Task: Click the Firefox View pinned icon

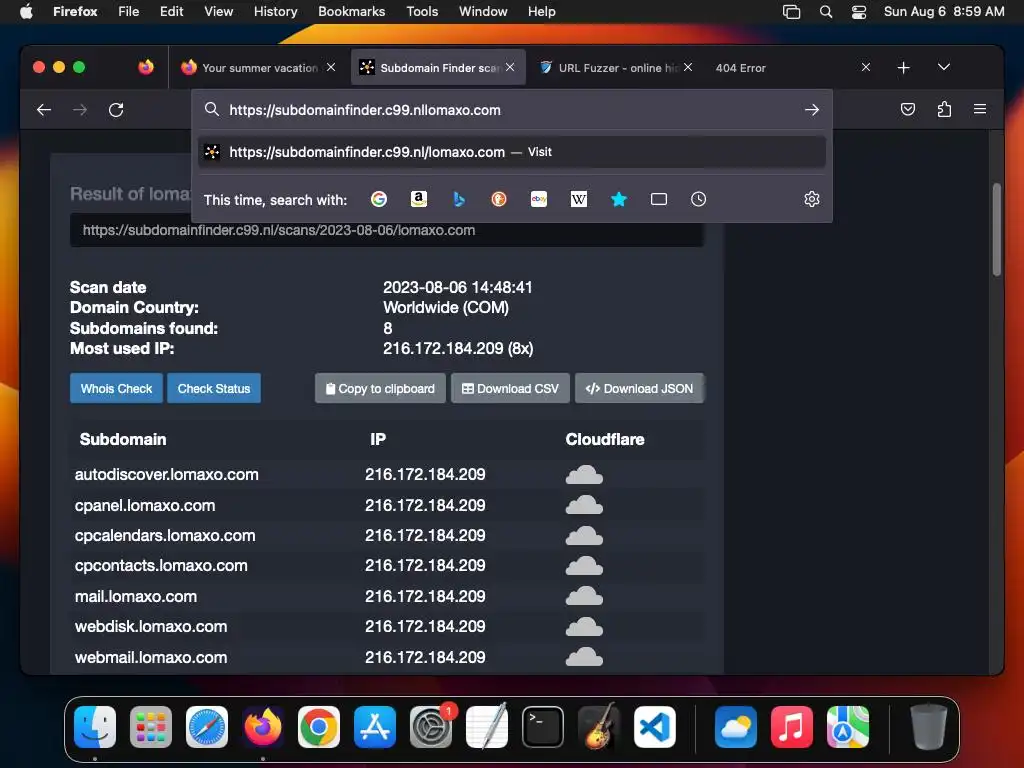Action: pyautogui.click(x=146, y=67)
